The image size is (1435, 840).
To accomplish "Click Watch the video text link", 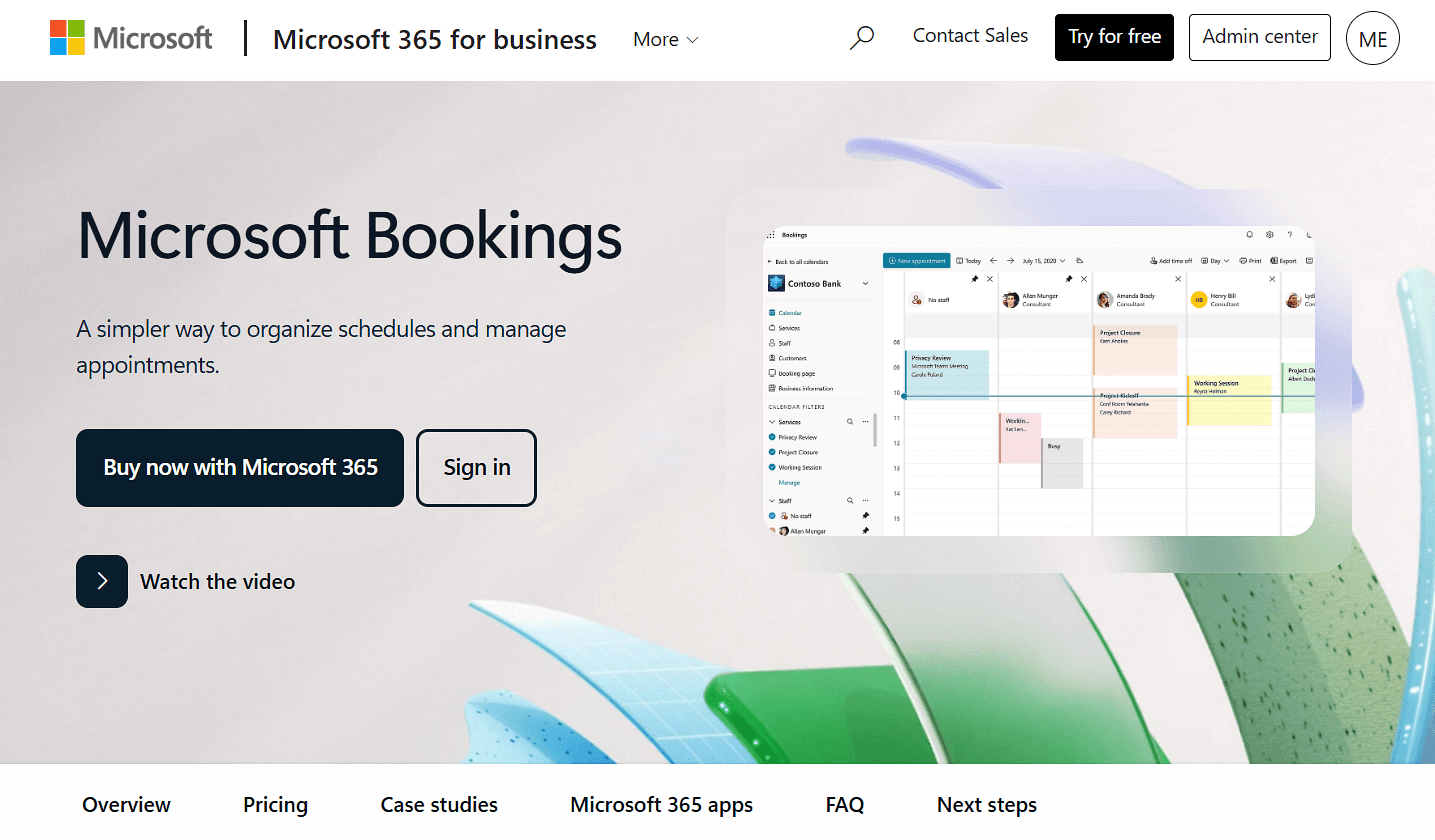I will coord(217,581).
